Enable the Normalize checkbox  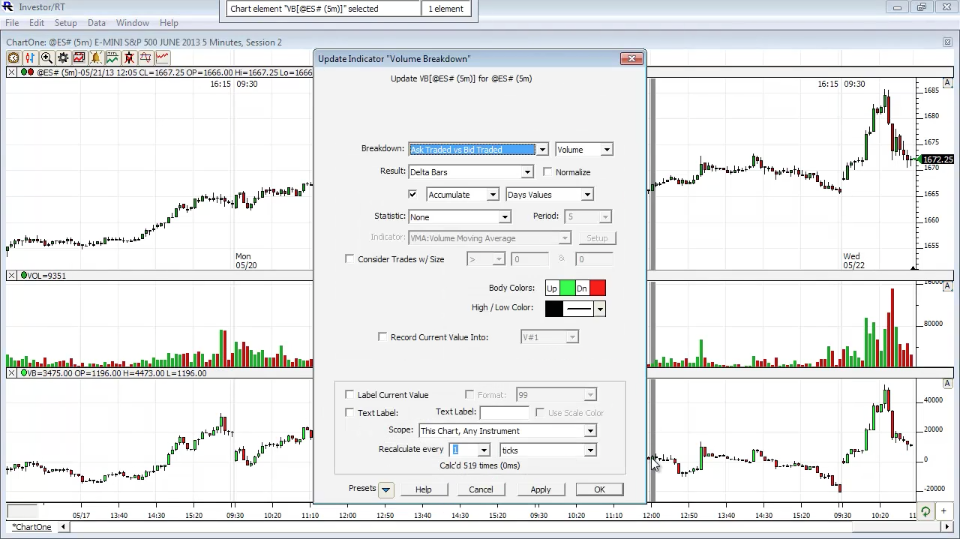[x=548, y=172]
